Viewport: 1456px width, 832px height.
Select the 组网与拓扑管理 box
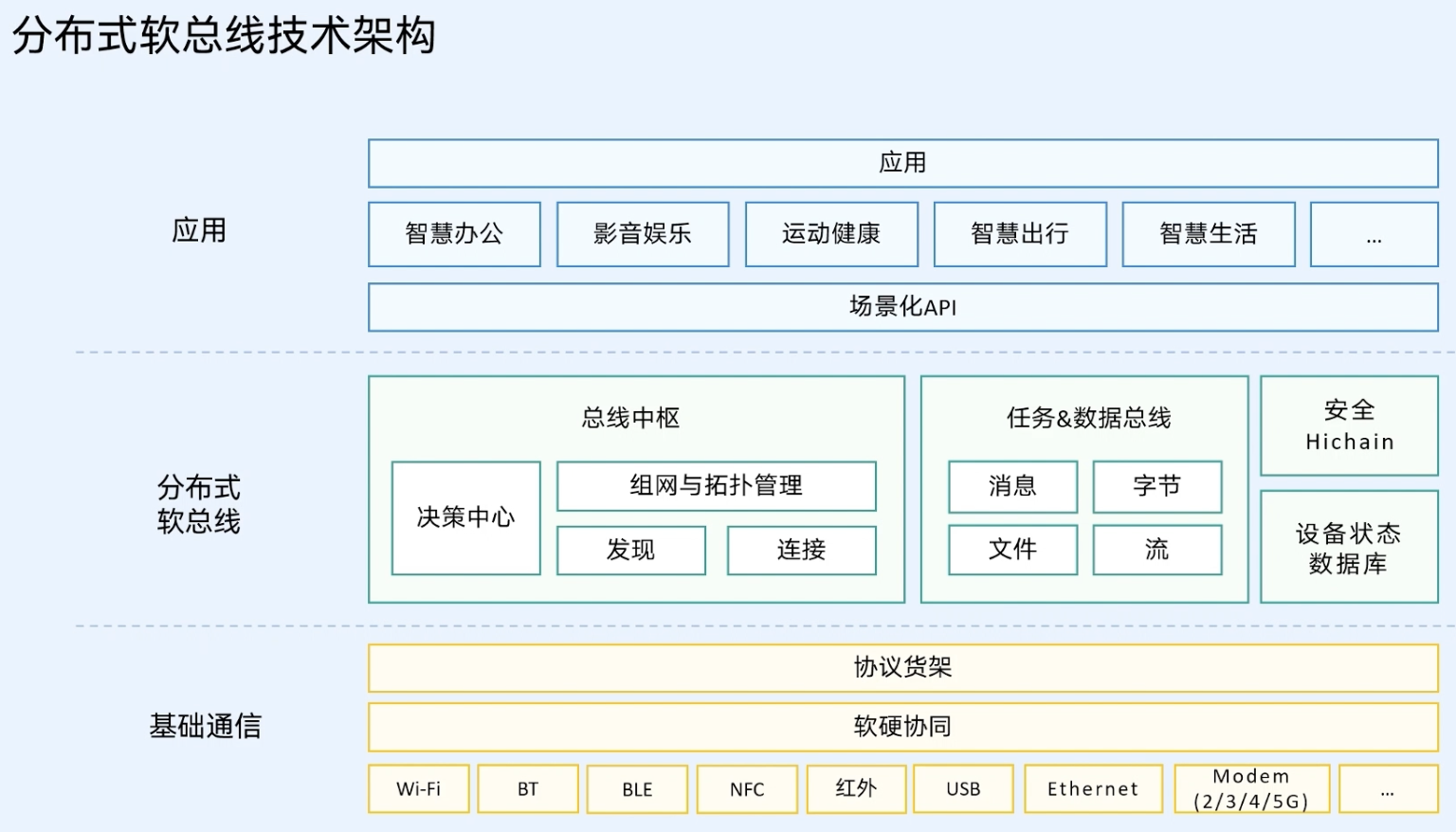[x=717, y=486]
